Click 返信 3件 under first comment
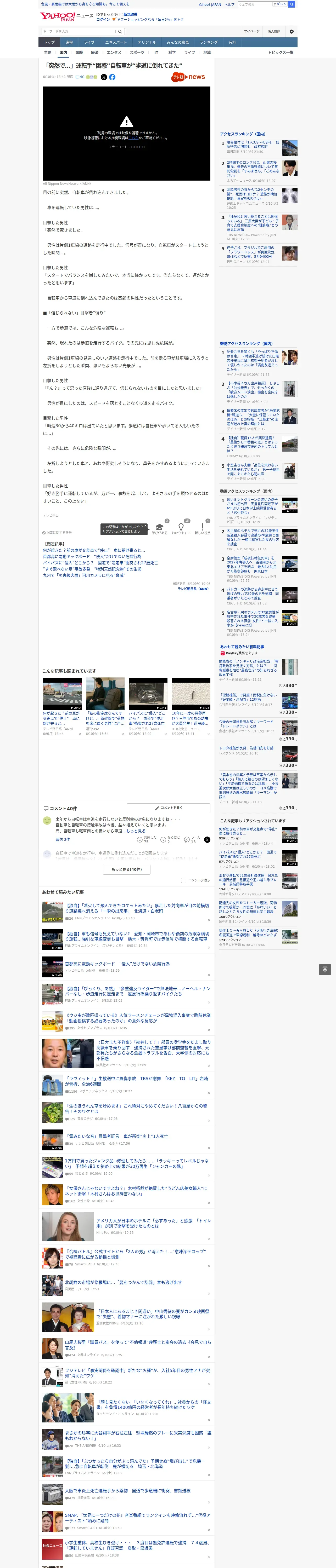This screenshot has height=1568, width=336. [62, 839]
